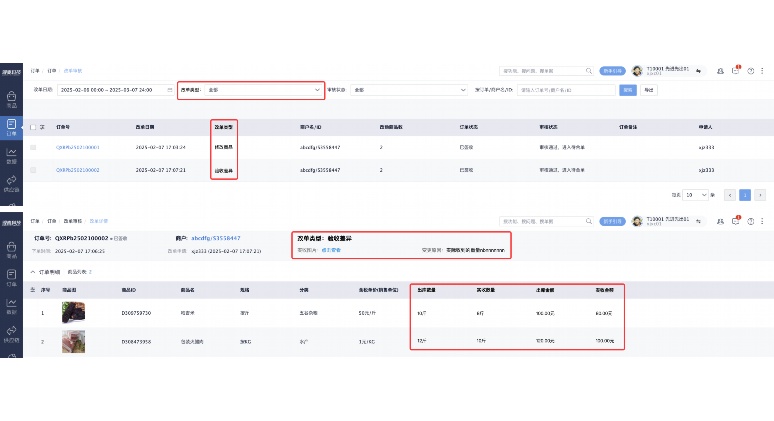The width and height of the screenshot is (774, 421).
Task: Open page size dropdown showing 10
Action: point(695,195)
